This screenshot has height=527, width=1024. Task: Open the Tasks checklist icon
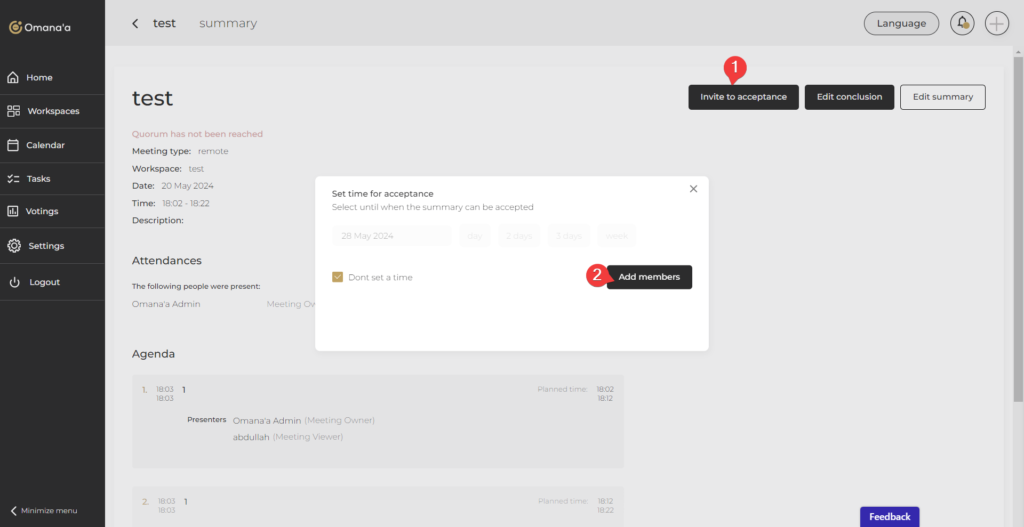pyautogui.click(x=14, y=179)
